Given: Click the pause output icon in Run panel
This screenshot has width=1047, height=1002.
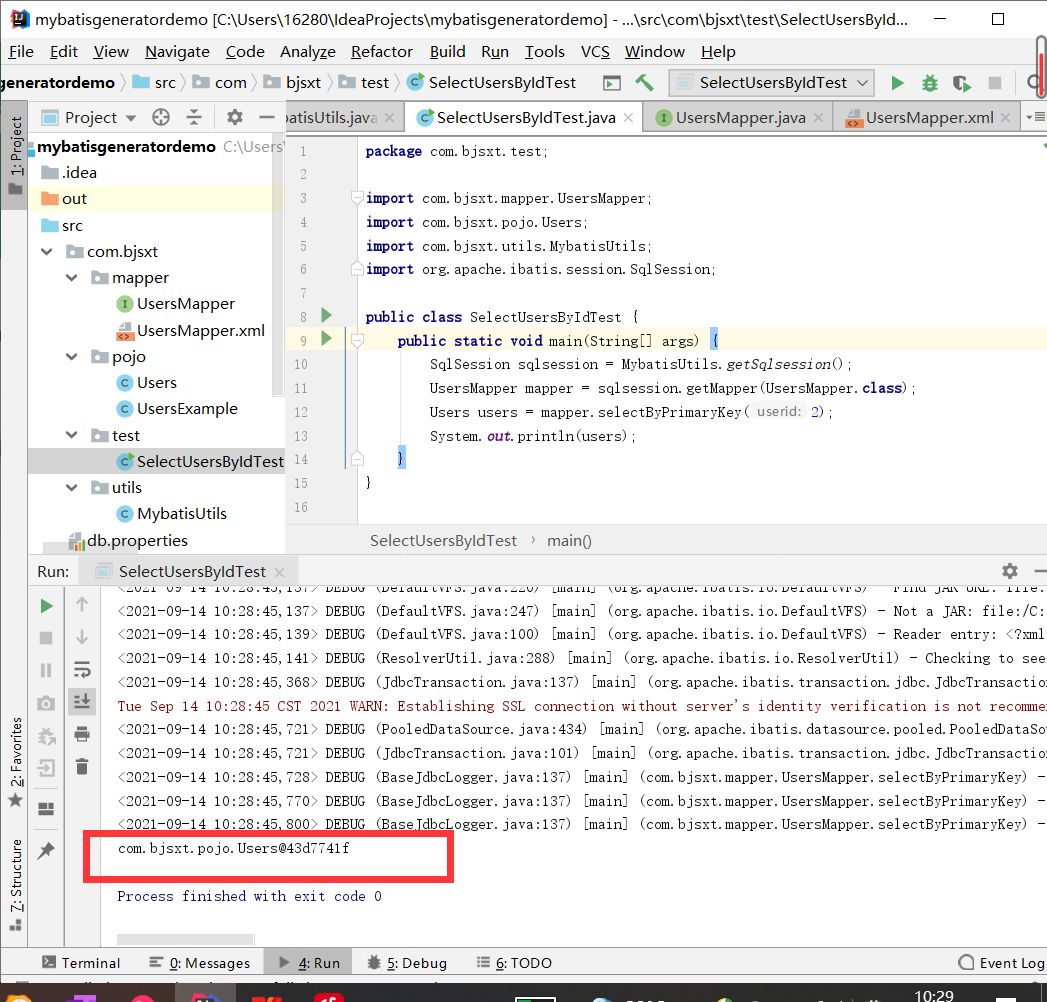Looking at the screenshot, I should pos(46,670).
